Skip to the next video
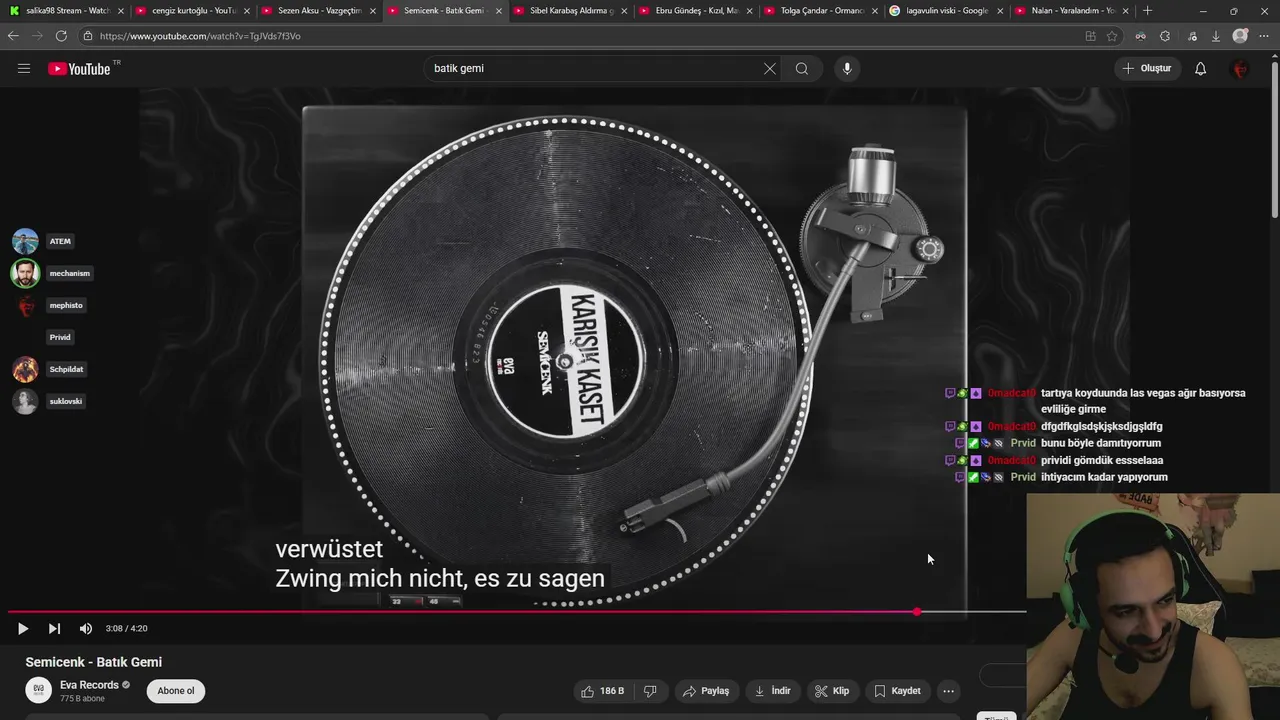 54,629
